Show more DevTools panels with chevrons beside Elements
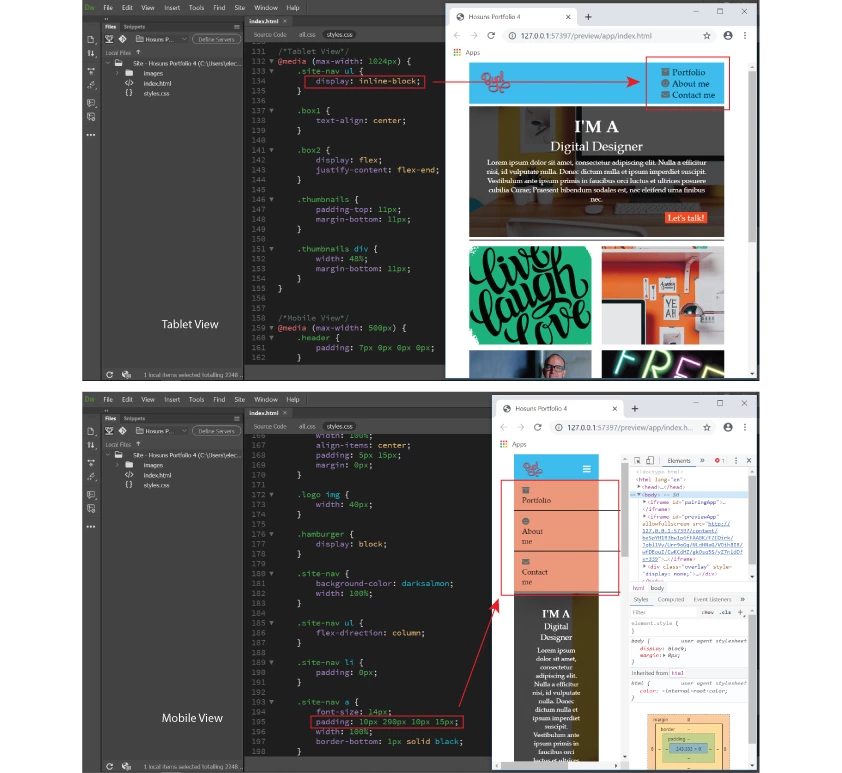The image size is (842, 773). [702, 461]
